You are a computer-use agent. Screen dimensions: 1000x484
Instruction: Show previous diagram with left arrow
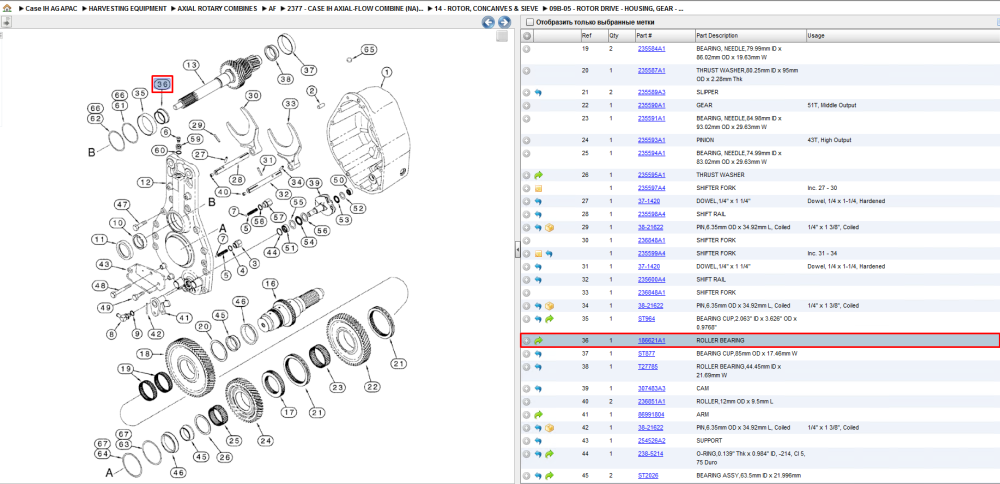[x=488, y=22]
